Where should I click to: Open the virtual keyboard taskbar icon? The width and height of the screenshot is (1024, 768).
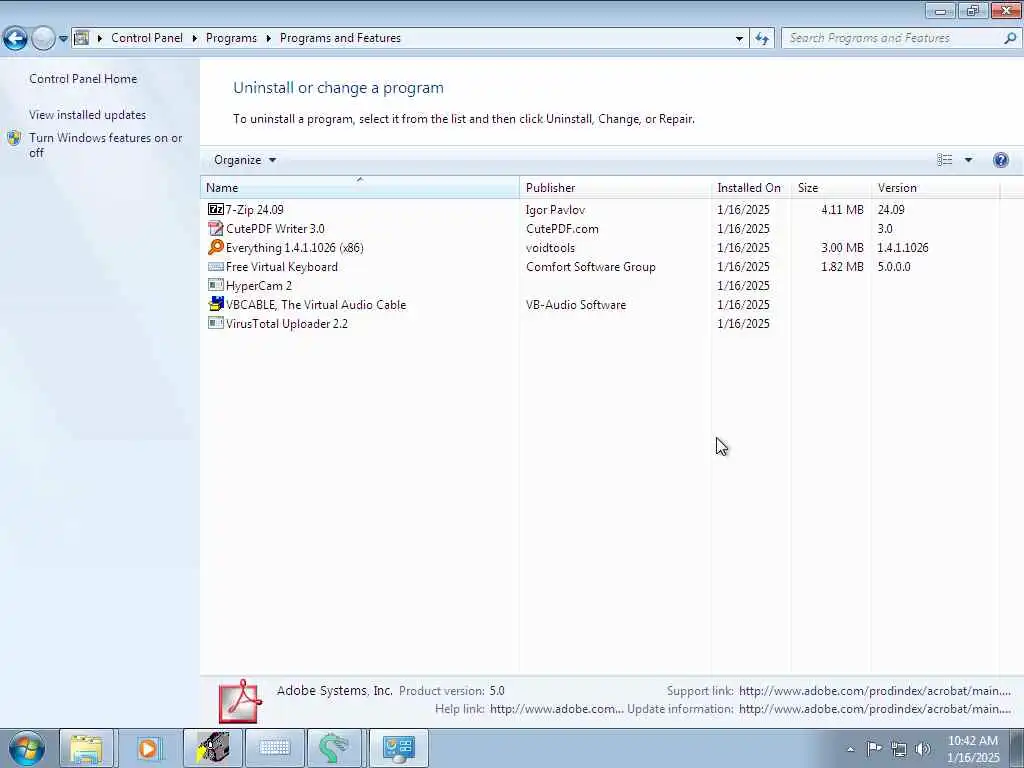coord(274,748)
